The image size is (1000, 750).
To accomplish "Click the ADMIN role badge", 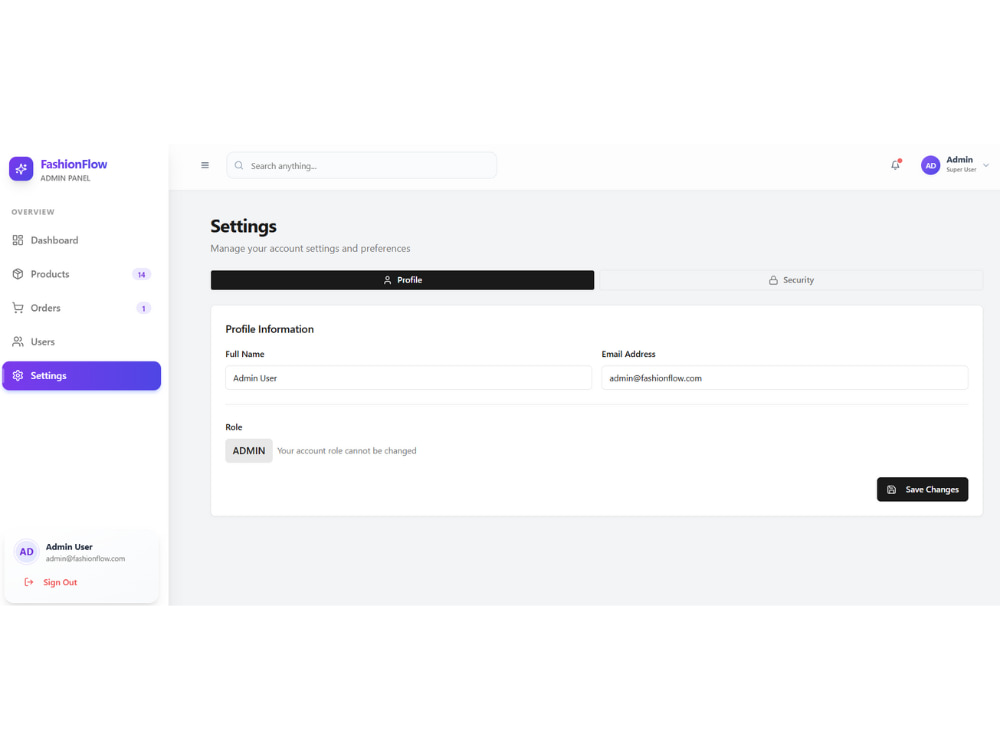I will (x=249, y=451).
